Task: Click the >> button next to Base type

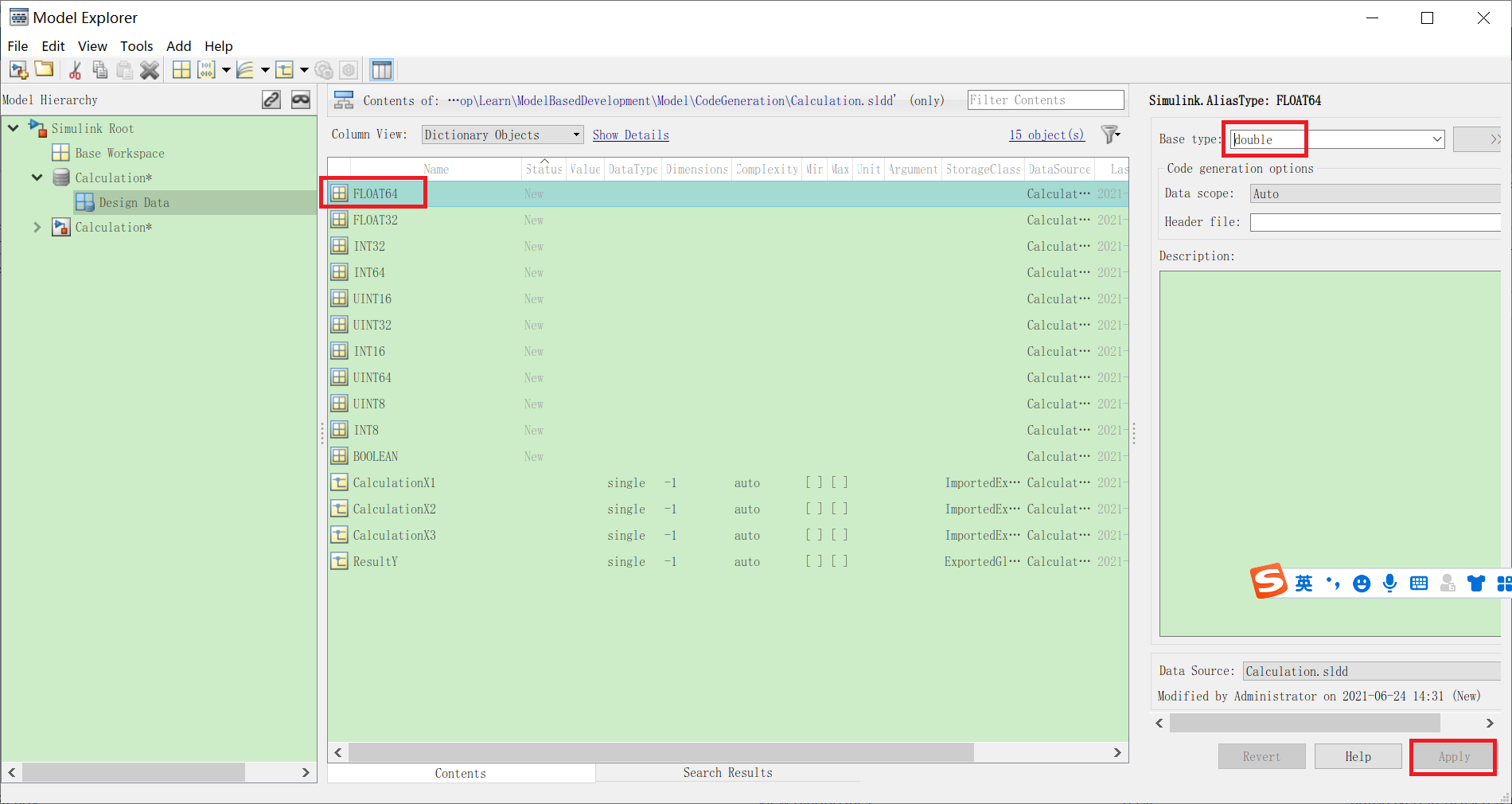Action: [x=1477, y=139]
